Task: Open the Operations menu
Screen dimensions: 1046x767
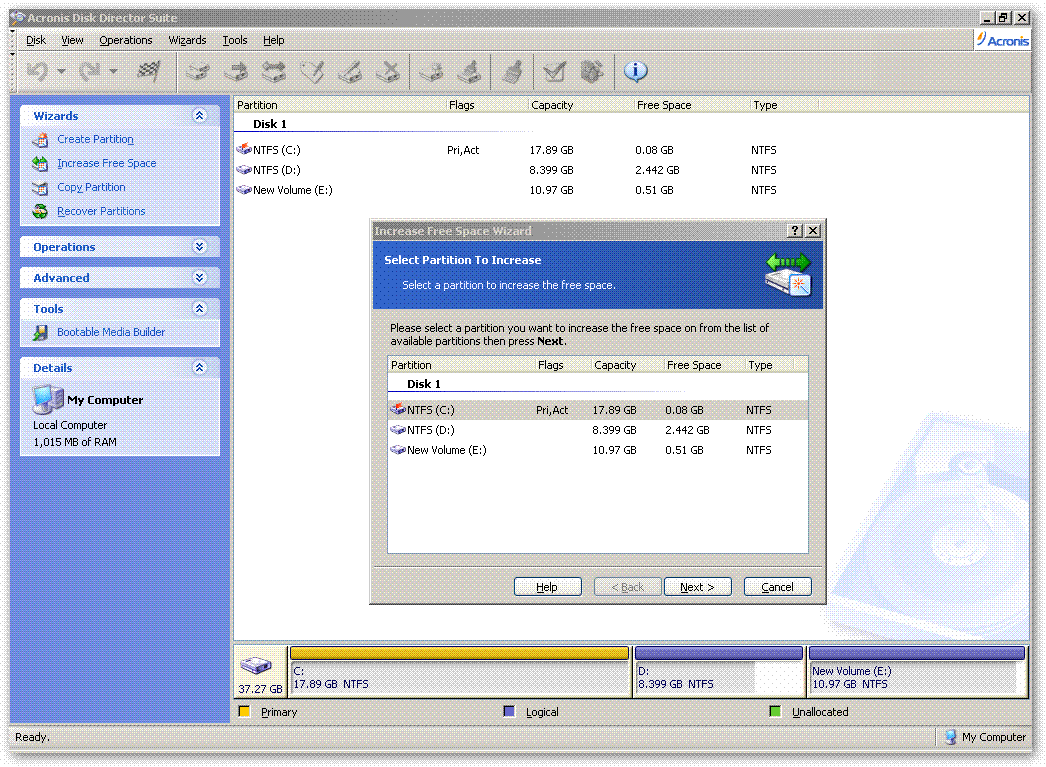Action: pyautogui.click(x=125, y=40)
